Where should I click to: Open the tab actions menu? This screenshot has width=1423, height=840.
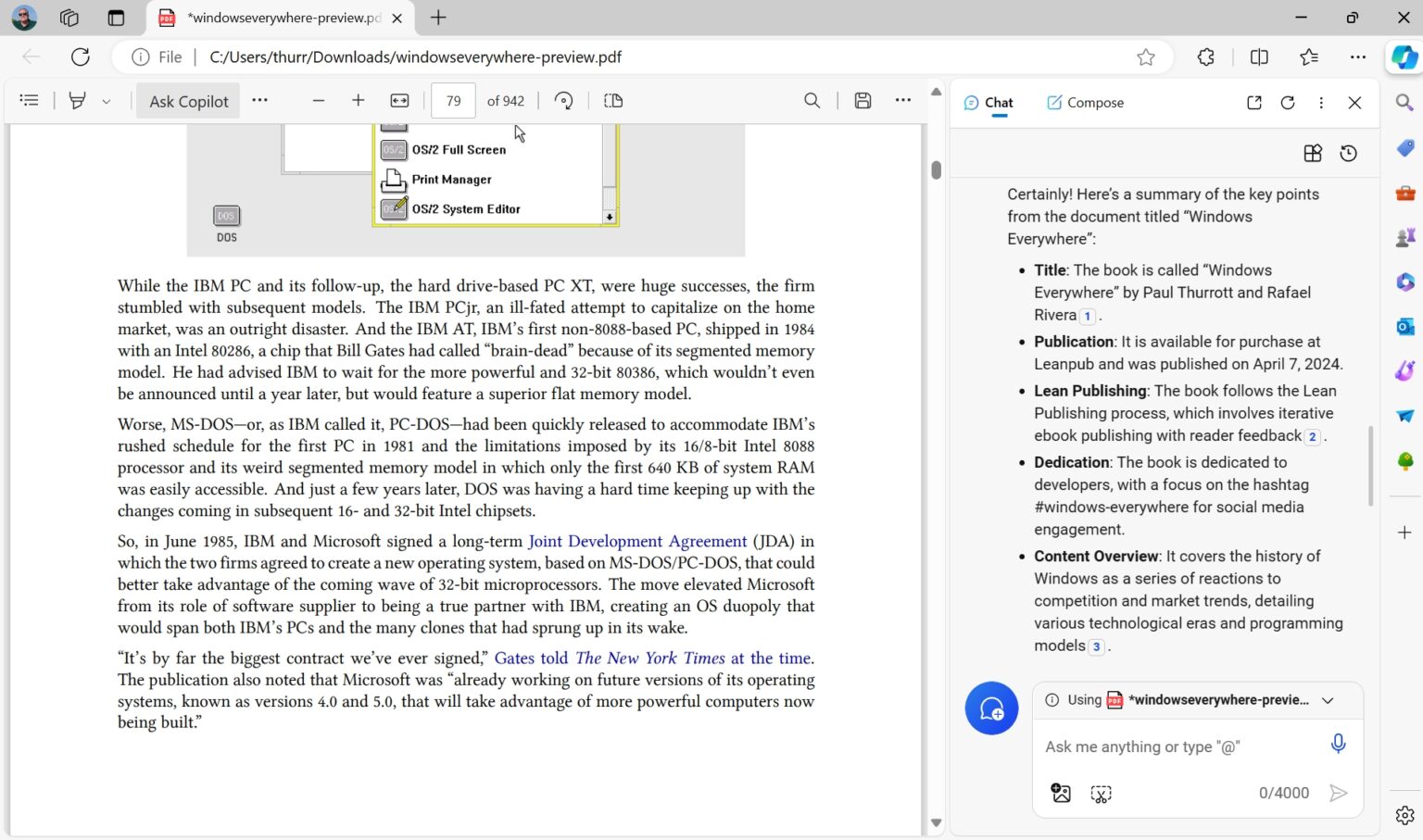coord(116,18)
